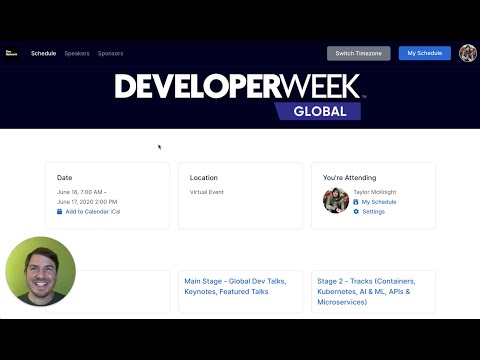The width and height of the screenshot is (480, 360).
Task: Open Stage 2 - Tracks link
Action: [x=366, y=291]
